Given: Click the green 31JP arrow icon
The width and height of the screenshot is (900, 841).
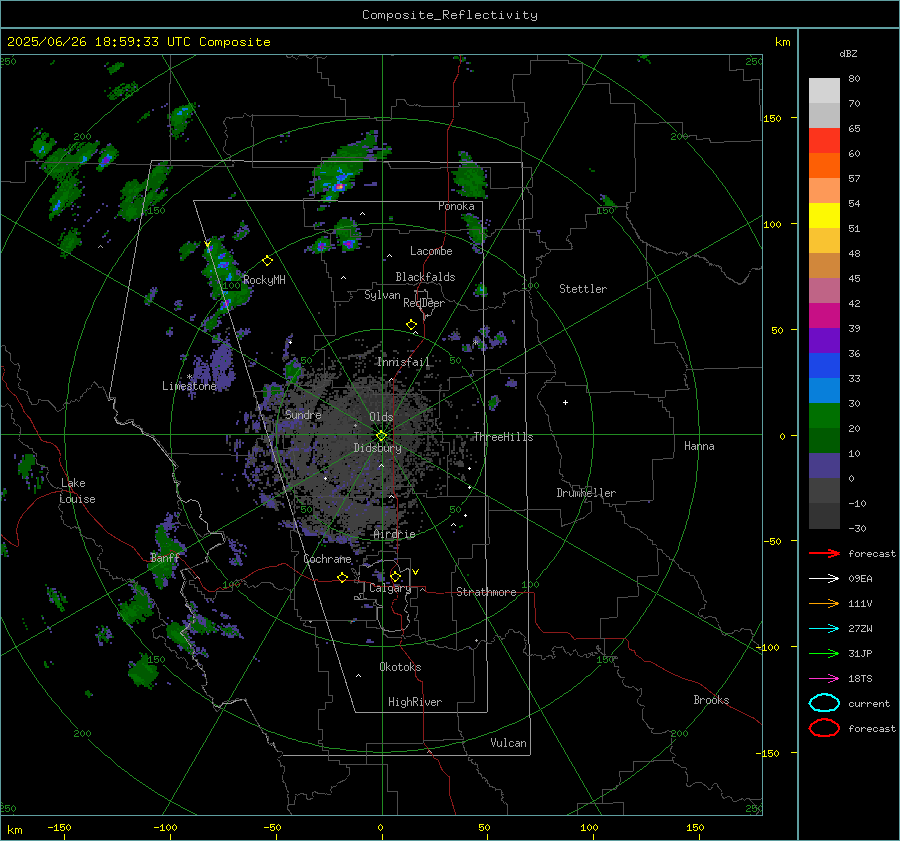Looking at the screenshot, I should tap(824, 653).
